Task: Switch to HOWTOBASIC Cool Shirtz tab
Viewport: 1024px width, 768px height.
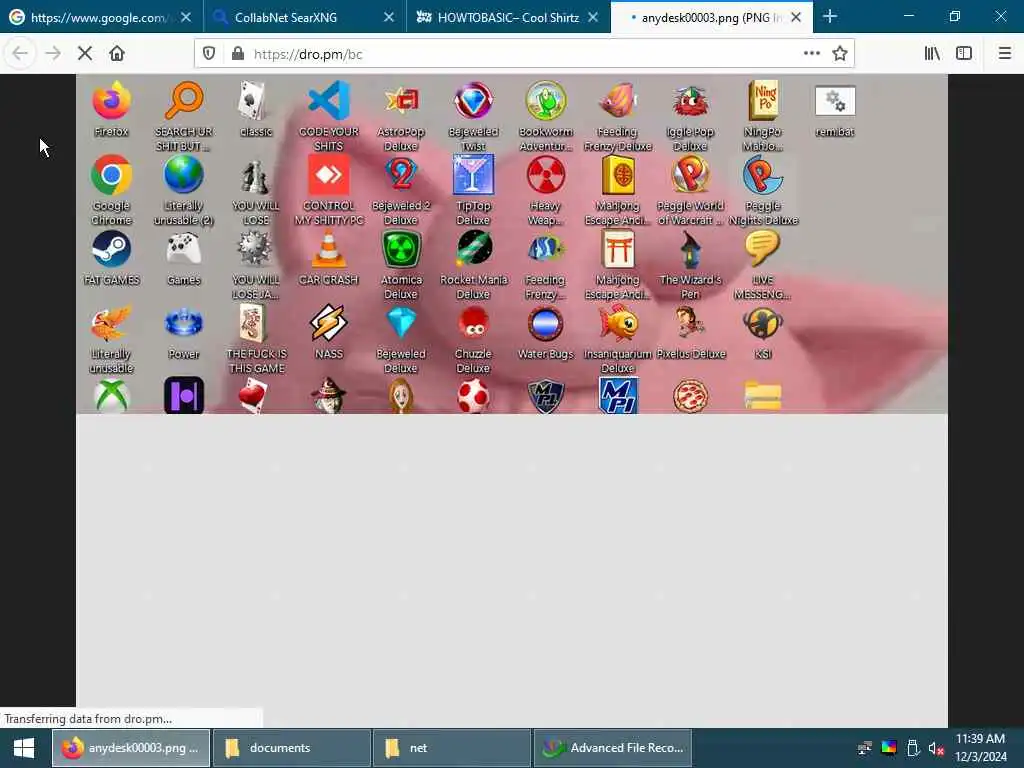Action: click(508, 18)
